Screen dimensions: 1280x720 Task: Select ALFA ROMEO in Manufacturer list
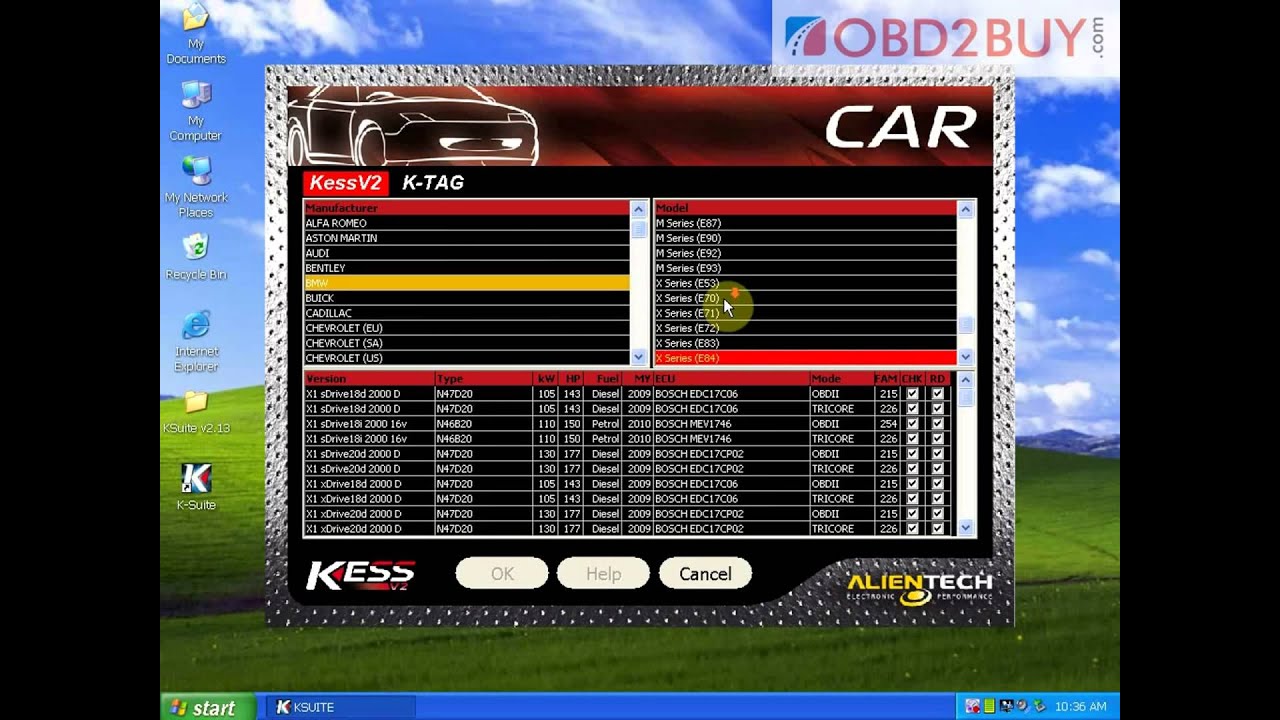point(467,223)
